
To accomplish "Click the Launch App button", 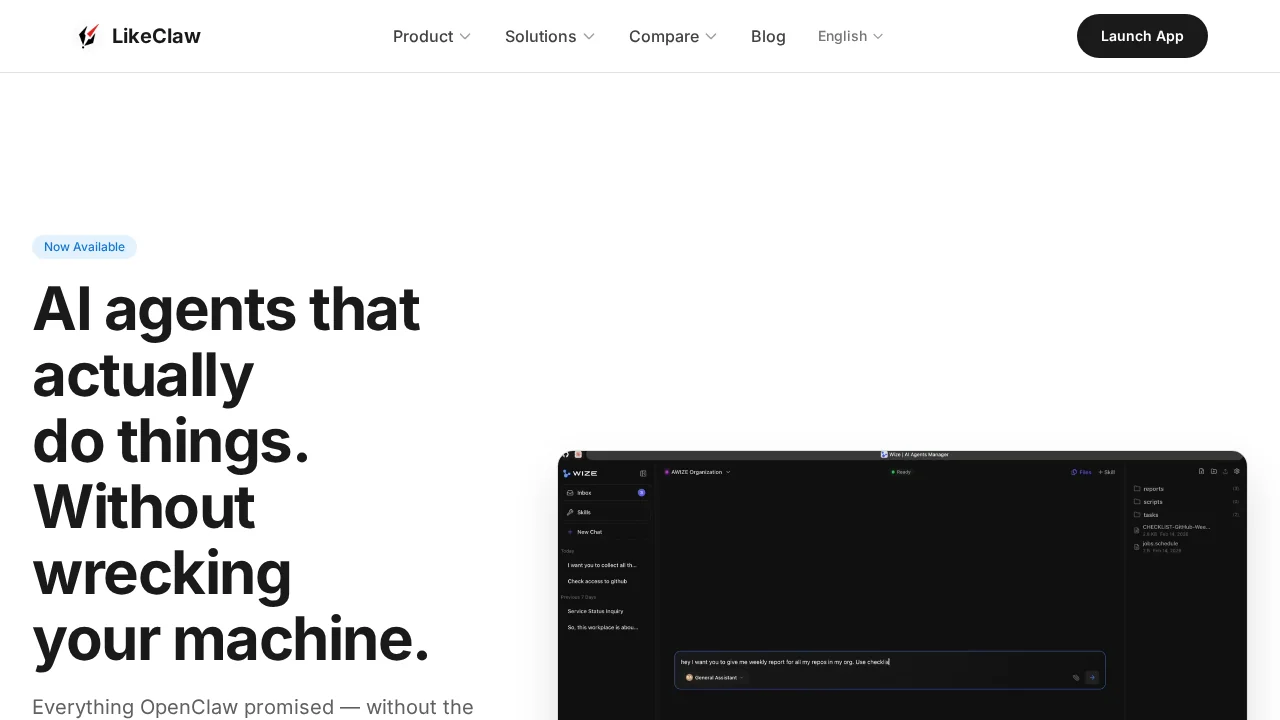I will (1142, 36).
